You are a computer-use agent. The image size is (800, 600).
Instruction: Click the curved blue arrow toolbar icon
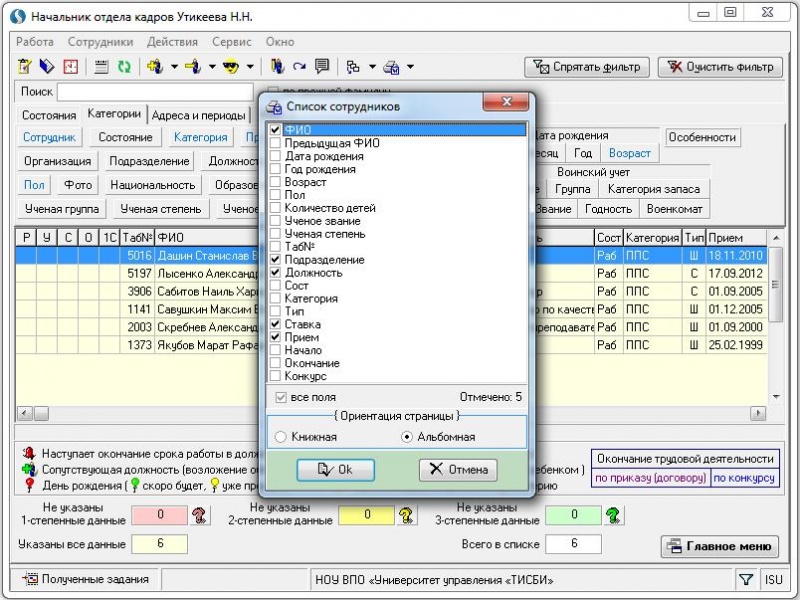tap(299, 66)
